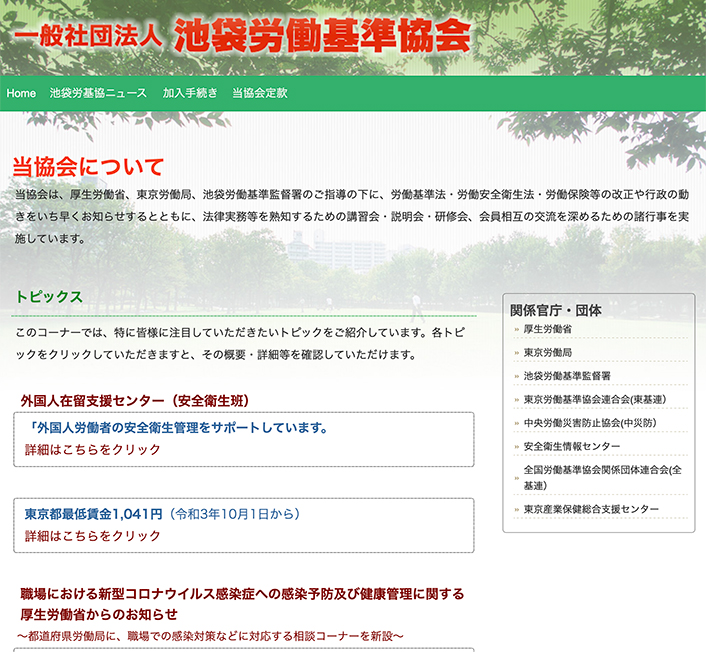706x652 pixels.
Task: Click 詳細はこちらをクリック under 外国人労働者 topic
Action: tap(93, 450)
